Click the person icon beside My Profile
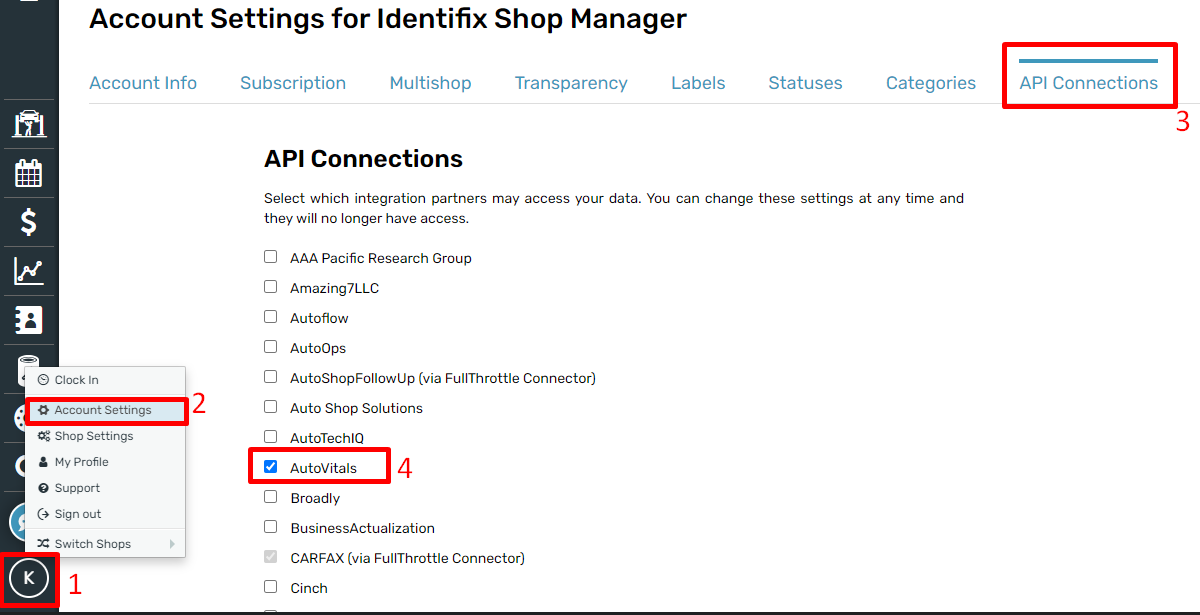This screenshot has height=615, width=1200. coord(43,462)
